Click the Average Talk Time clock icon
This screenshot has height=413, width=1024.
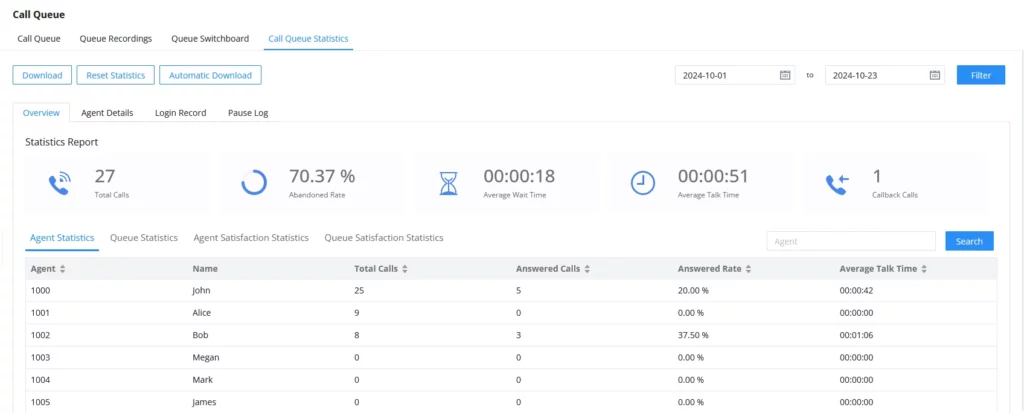tap(643, 183)
